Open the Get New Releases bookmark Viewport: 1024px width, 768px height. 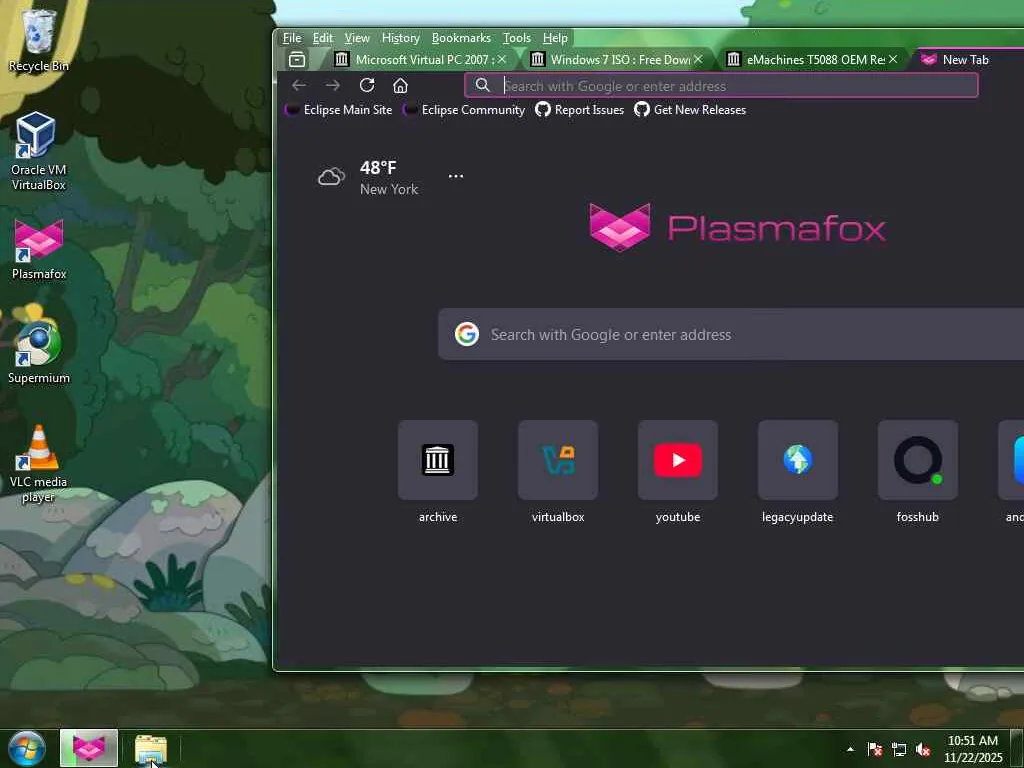[690, 110]
